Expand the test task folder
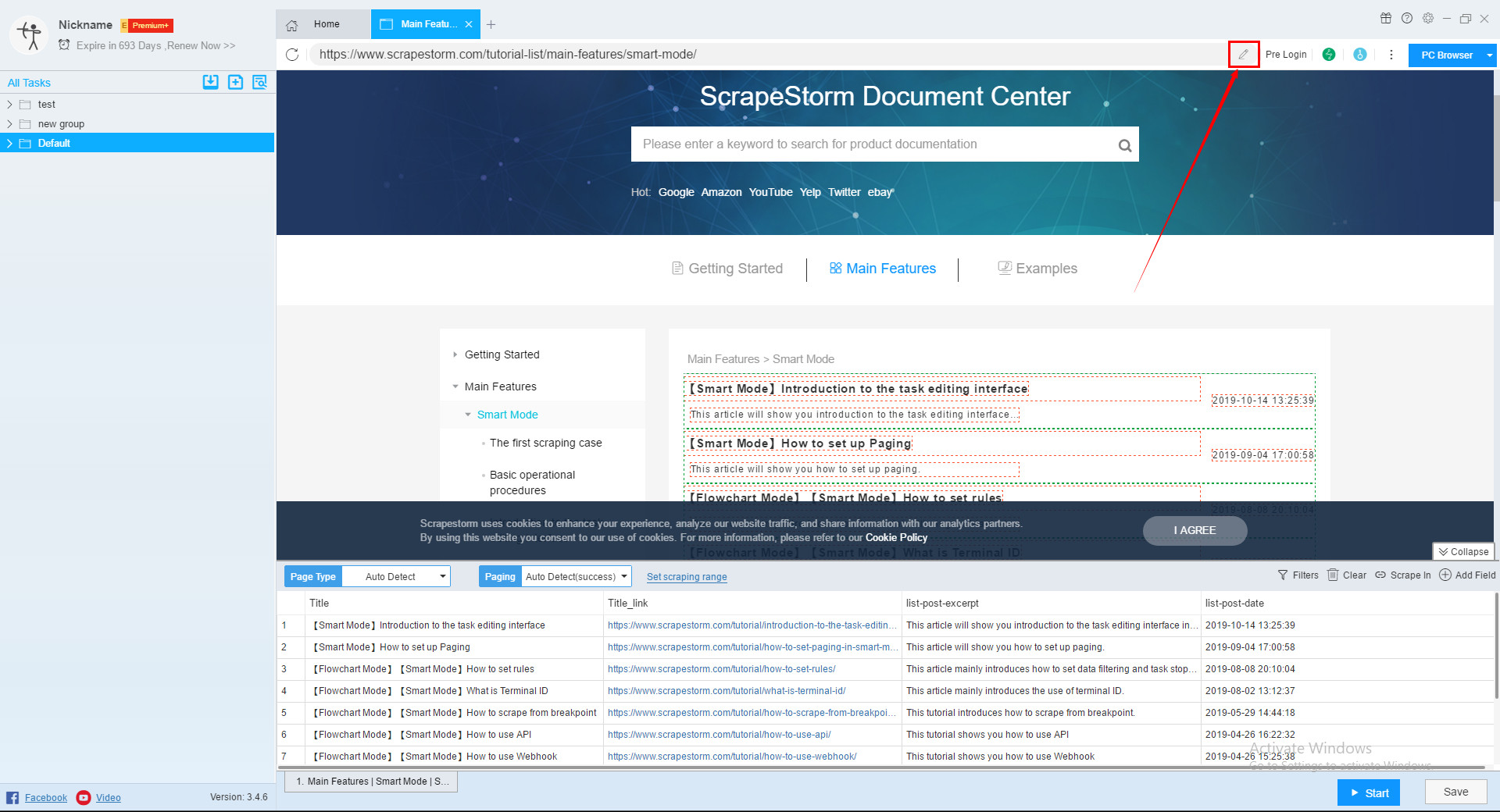The height and width of the screenshot is (812, 1500). (x=9, y=105)
